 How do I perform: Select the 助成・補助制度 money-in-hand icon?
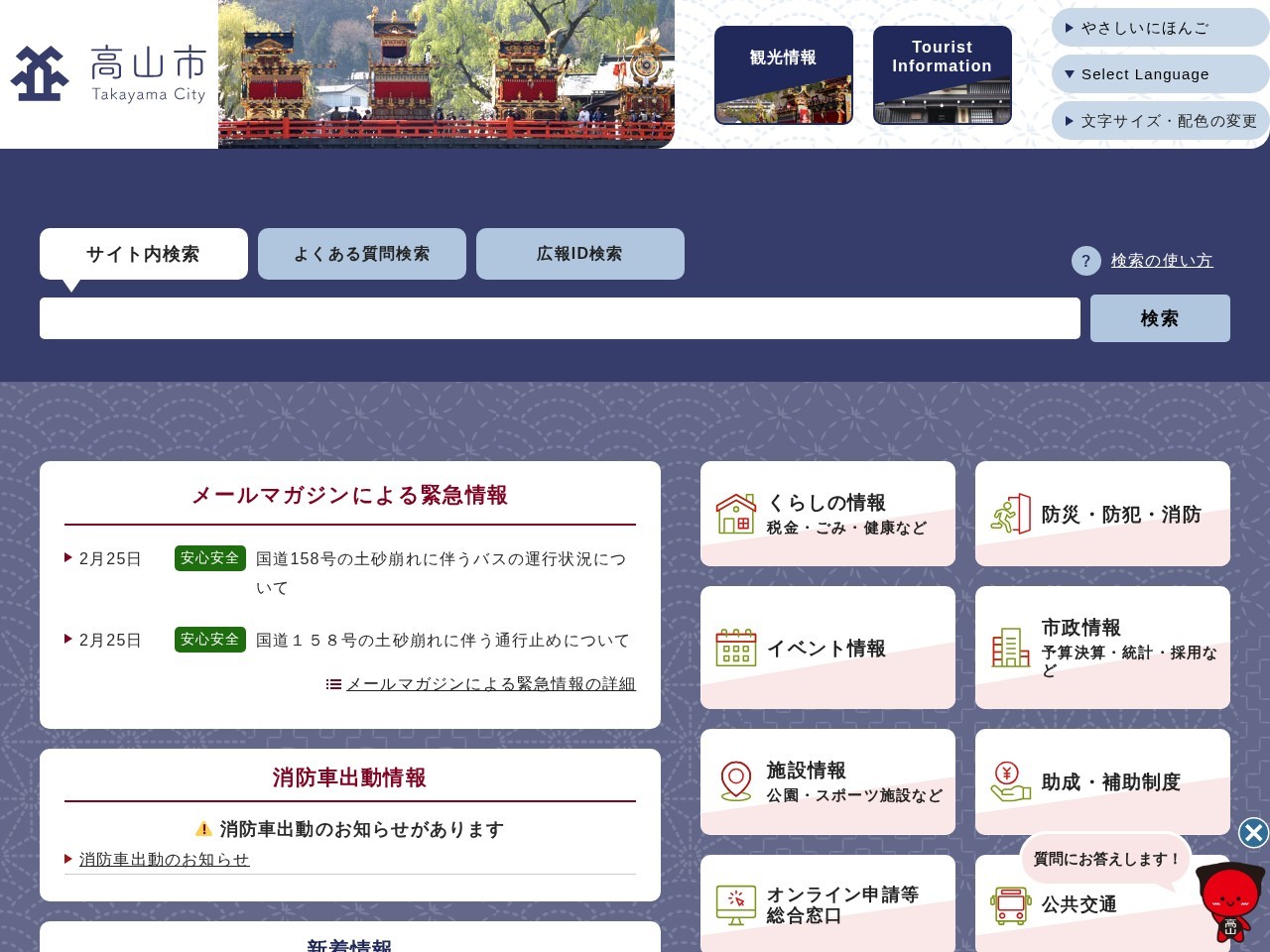click(x=1010, y=781)
